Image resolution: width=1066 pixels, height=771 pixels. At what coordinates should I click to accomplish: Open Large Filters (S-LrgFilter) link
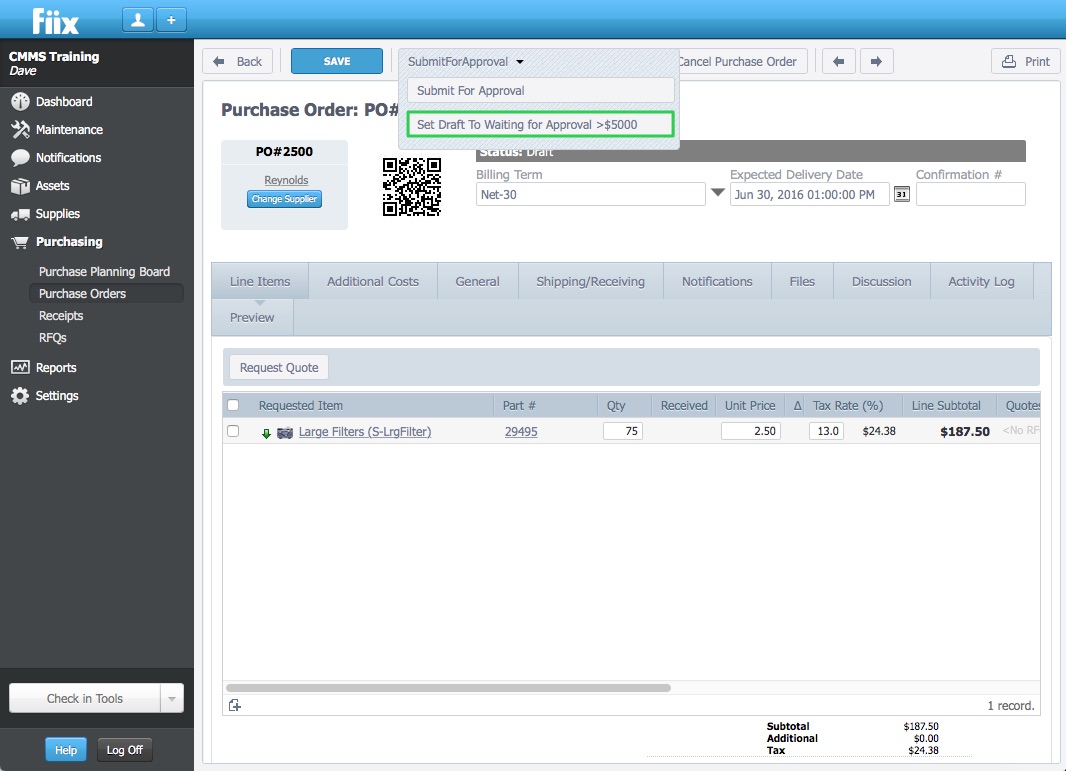365,432
